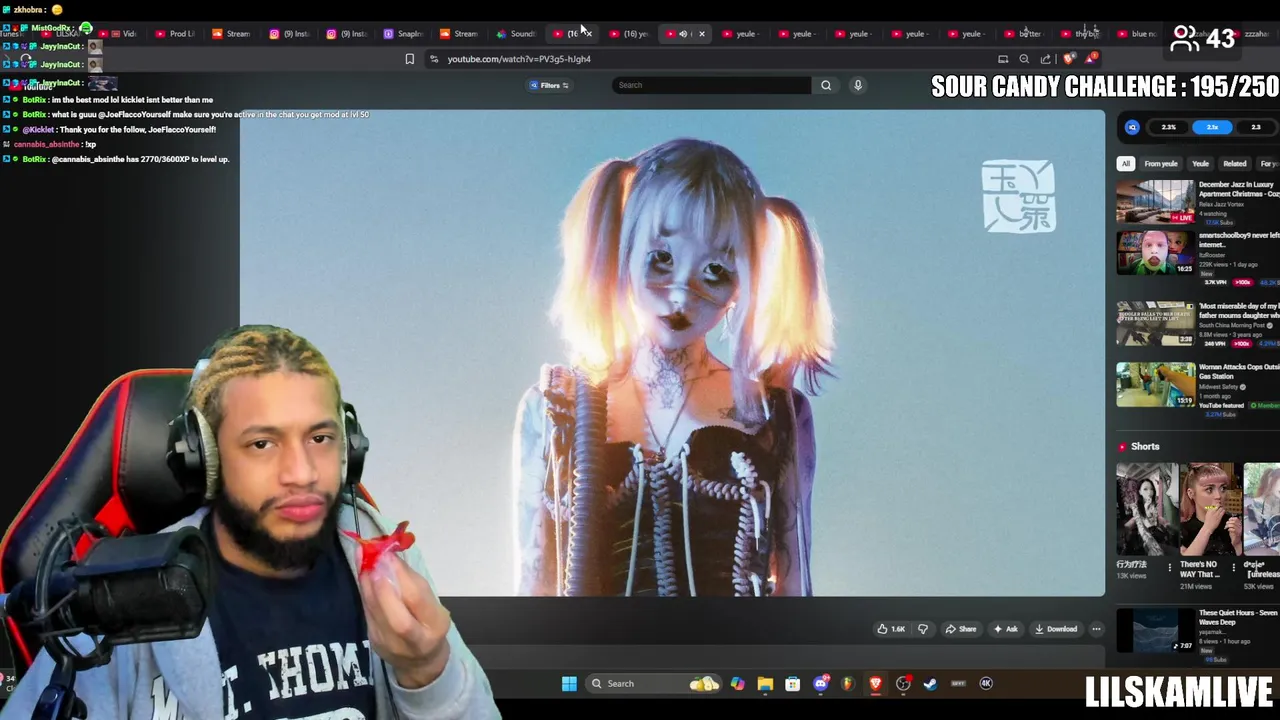
Task: Click the share icon in address bar
Action: pos(1046,59)
